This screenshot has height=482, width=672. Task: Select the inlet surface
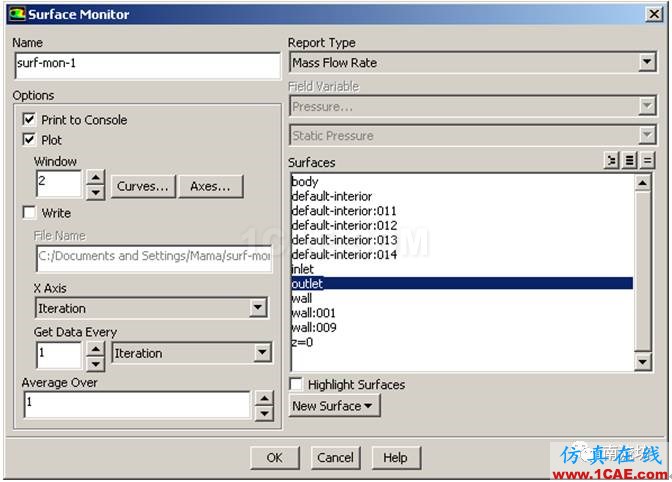pos(462,269)
